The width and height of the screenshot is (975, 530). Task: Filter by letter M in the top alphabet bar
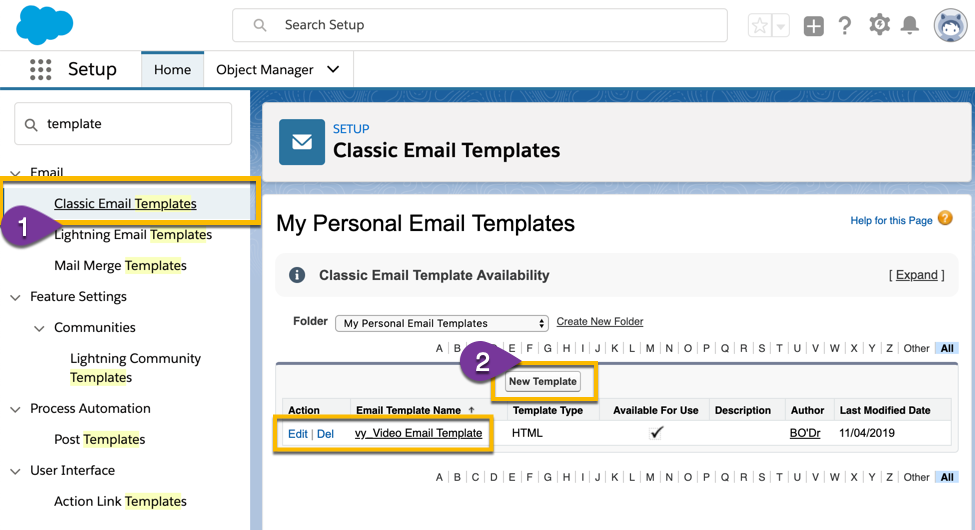click(650, 348)
